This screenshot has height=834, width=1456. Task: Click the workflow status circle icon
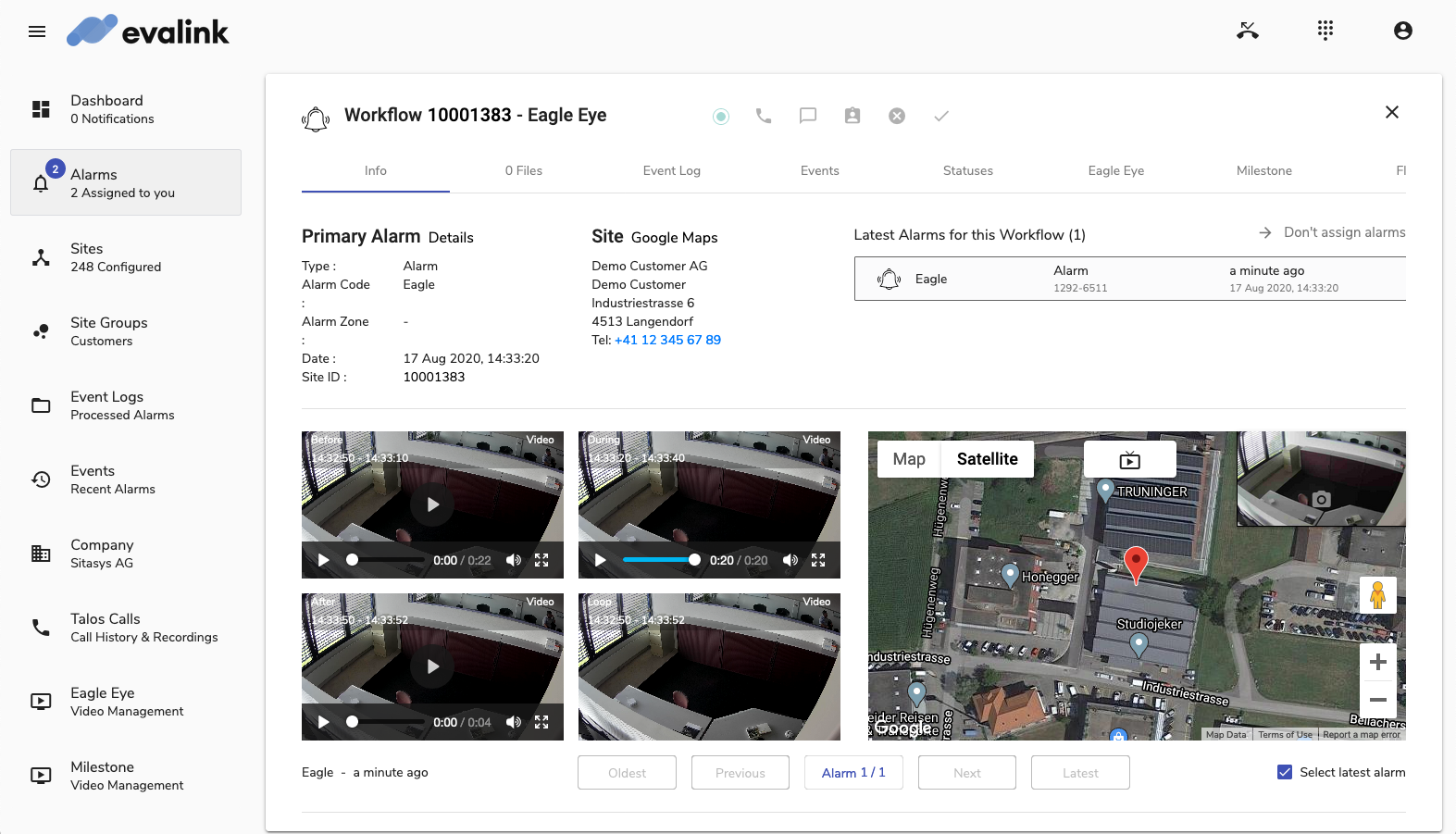coord(721,116)
